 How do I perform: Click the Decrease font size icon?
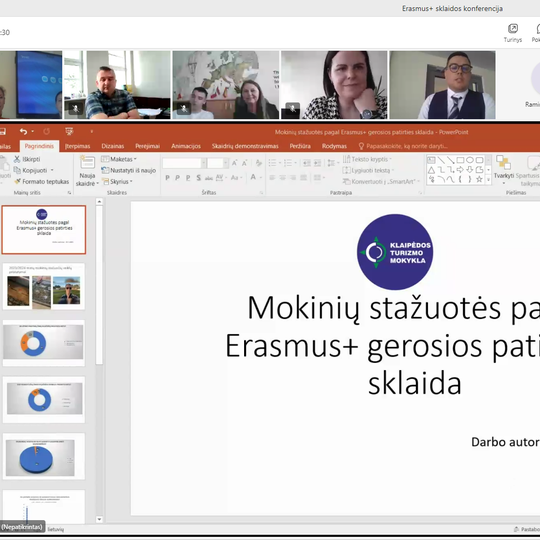[244, 163]
